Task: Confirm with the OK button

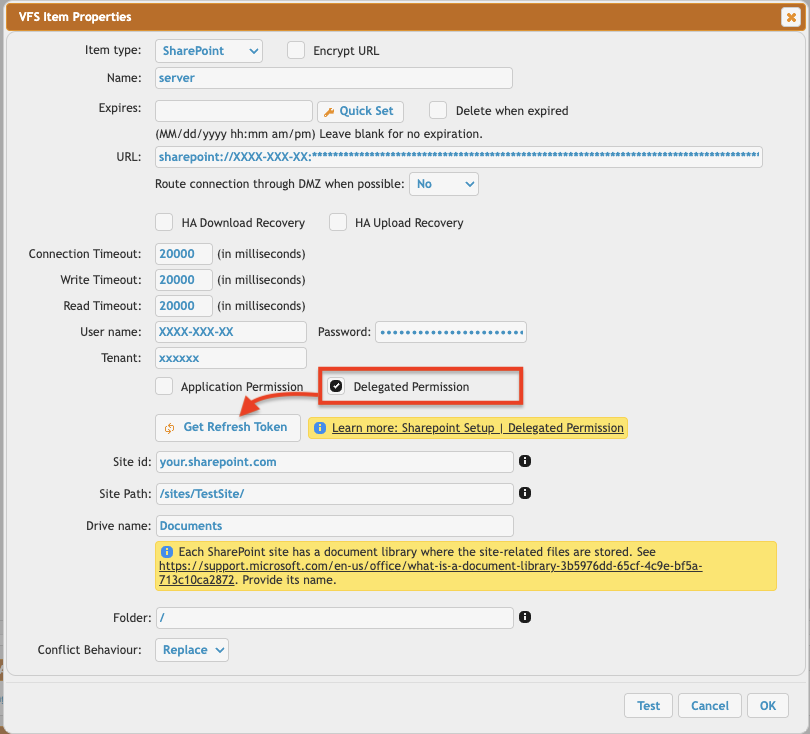Action: pos(768,706)
